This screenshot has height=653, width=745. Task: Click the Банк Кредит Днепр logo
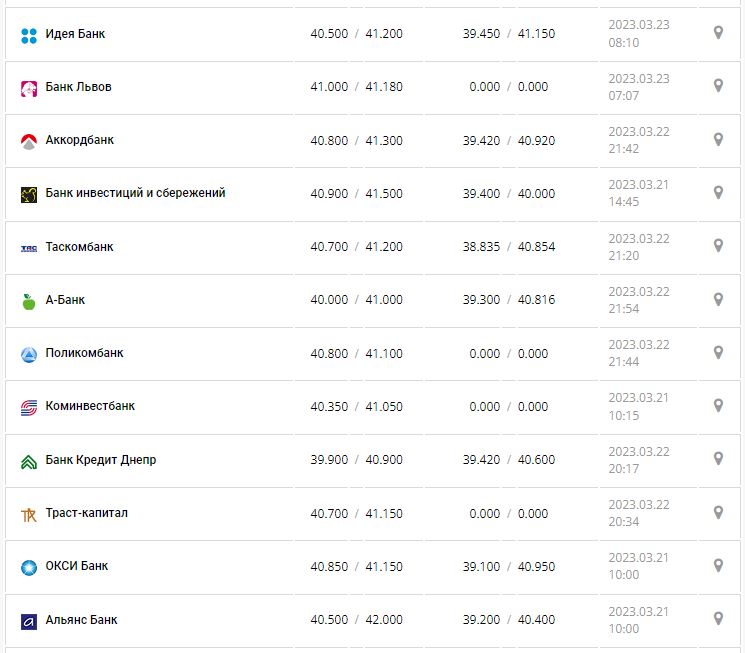(28, 461)
